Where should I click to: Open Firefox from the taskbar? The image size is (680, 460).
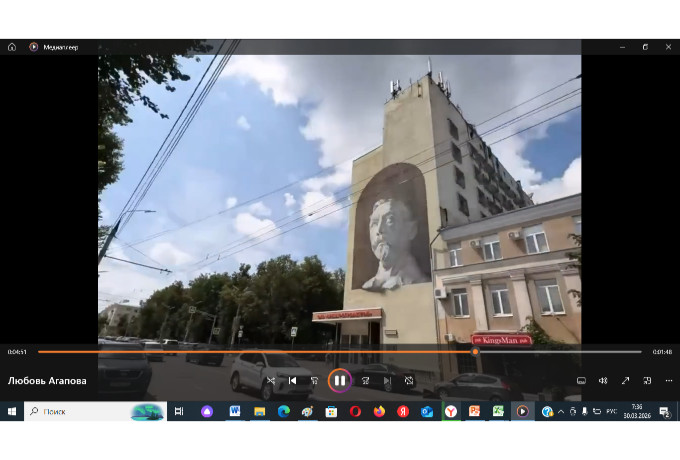pos(379,411)
